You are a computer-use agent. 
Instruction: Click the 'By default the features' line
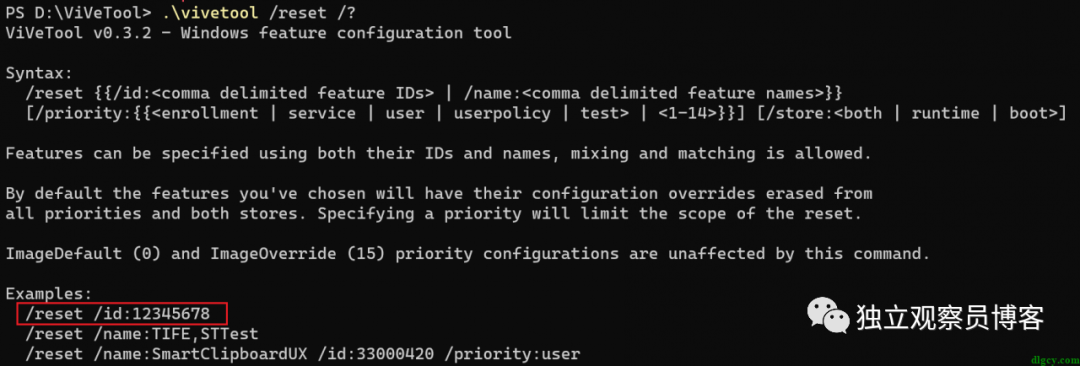click(x=439, y=193)
